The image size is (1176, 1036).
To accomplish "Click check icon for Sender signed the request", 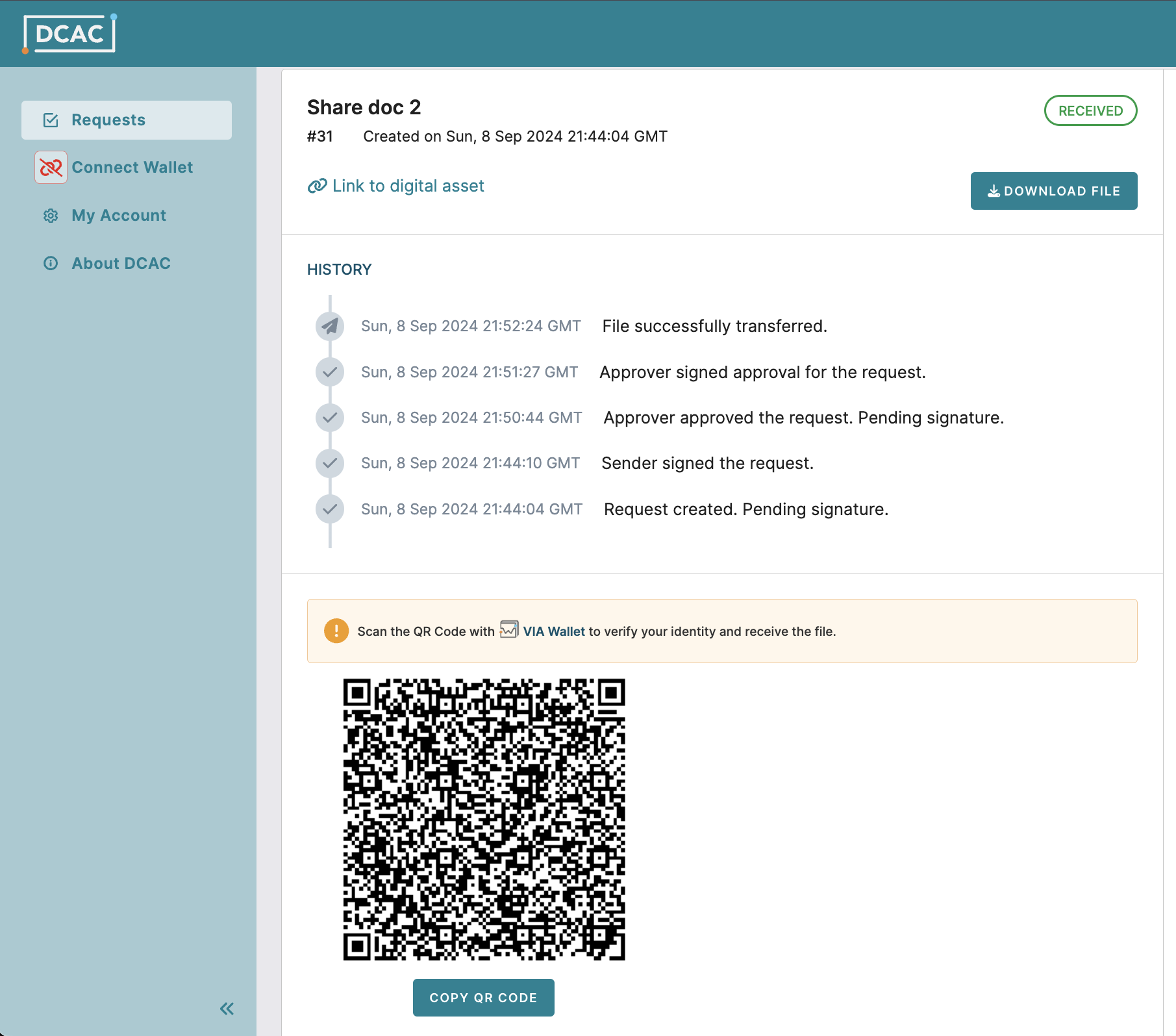I will [x=330, y=463].
